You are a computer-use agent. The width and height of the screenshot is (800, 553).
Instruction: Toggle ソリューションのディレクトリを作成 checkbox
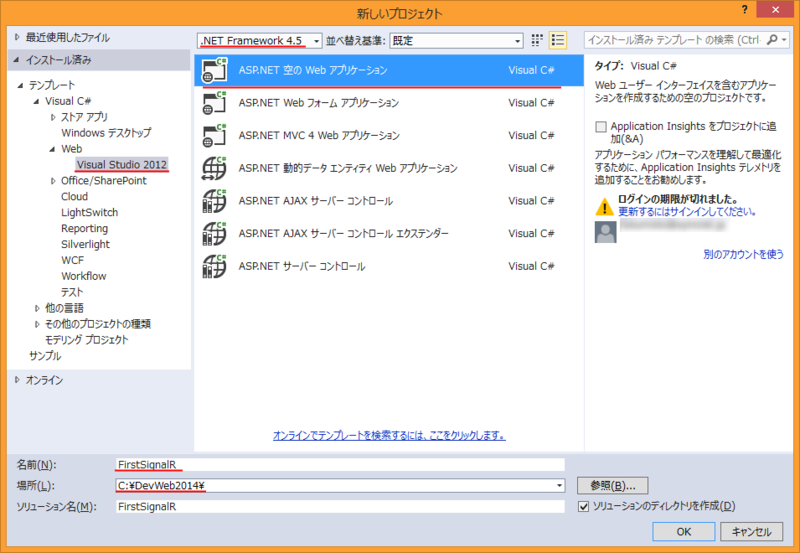[x=583, y=507]
